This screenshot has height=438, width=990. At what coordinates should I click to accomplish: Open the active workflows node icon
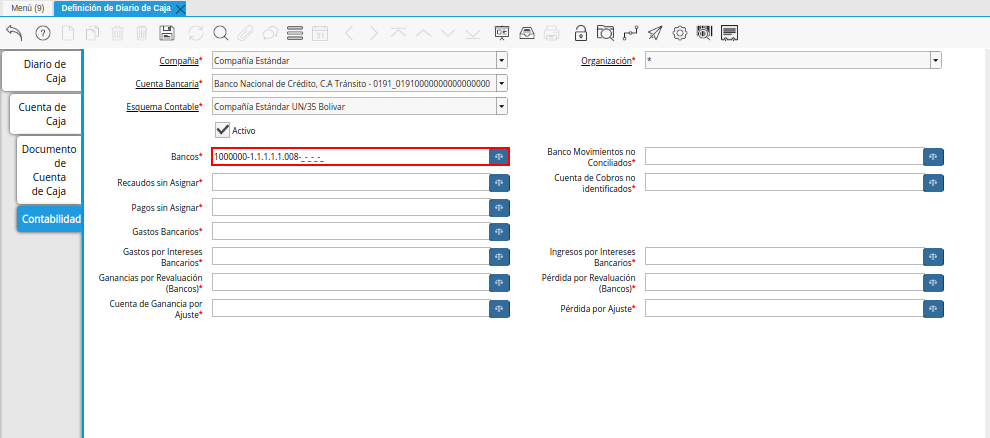click(630, 33)
